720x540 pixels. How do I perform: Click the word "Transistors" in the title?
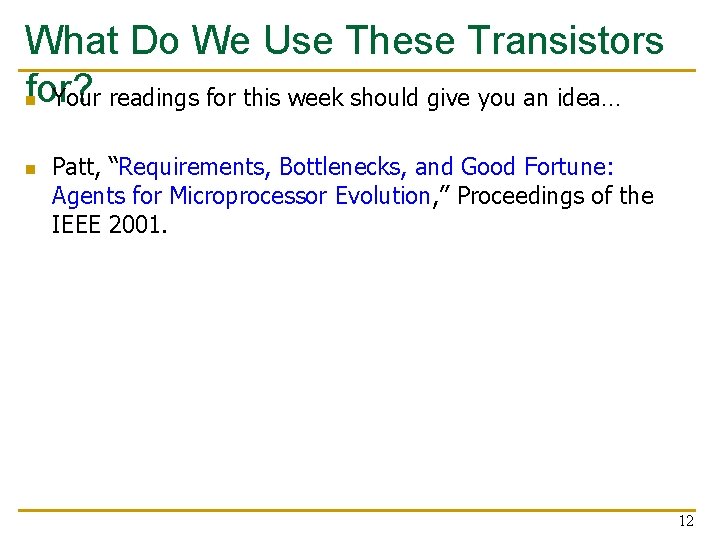click(565, 40)
